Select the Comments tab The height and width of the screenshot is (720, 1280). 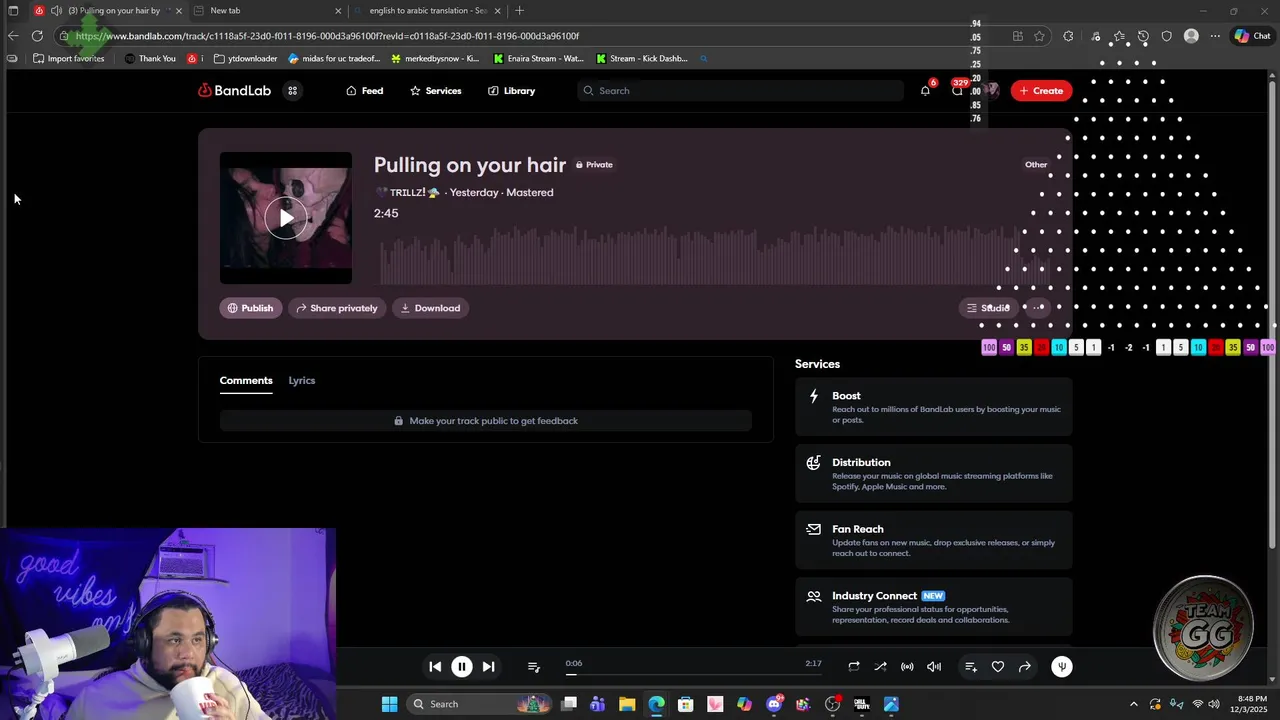click(246, 380)
